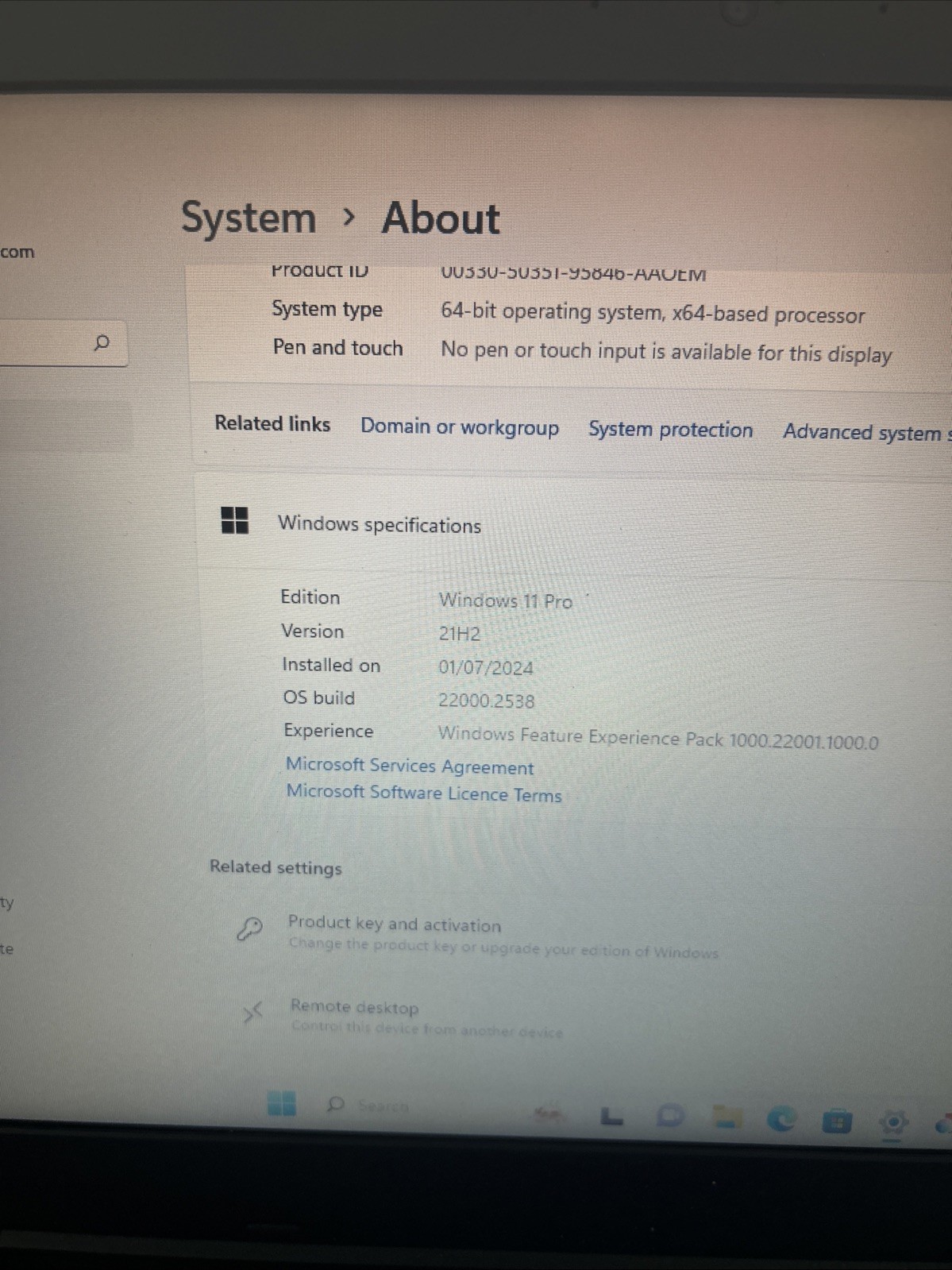The image size is (952, 1270).
Task: Click the 'Related settings' heading
Action: pyautogui.click(x=276, y=867)
